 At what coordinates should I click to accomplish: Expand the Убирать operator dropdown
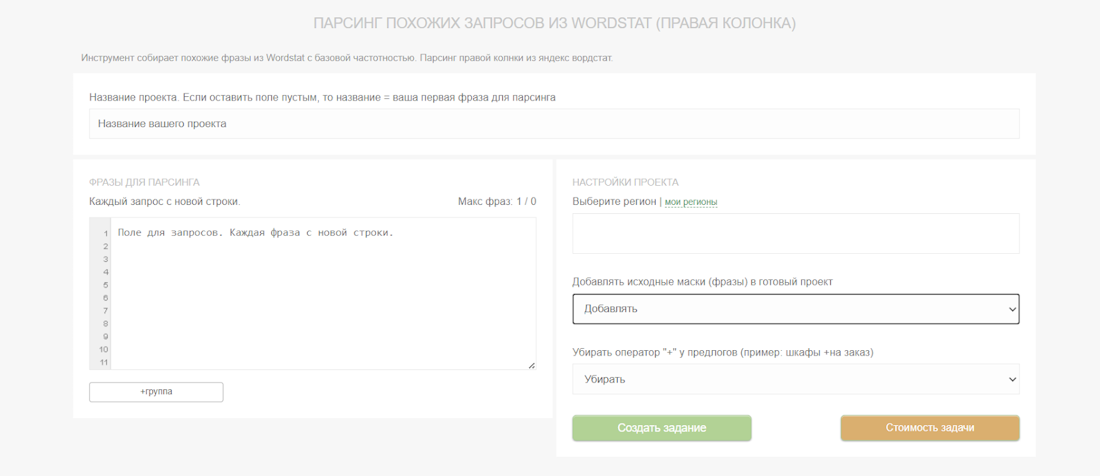tap(795, 379)
